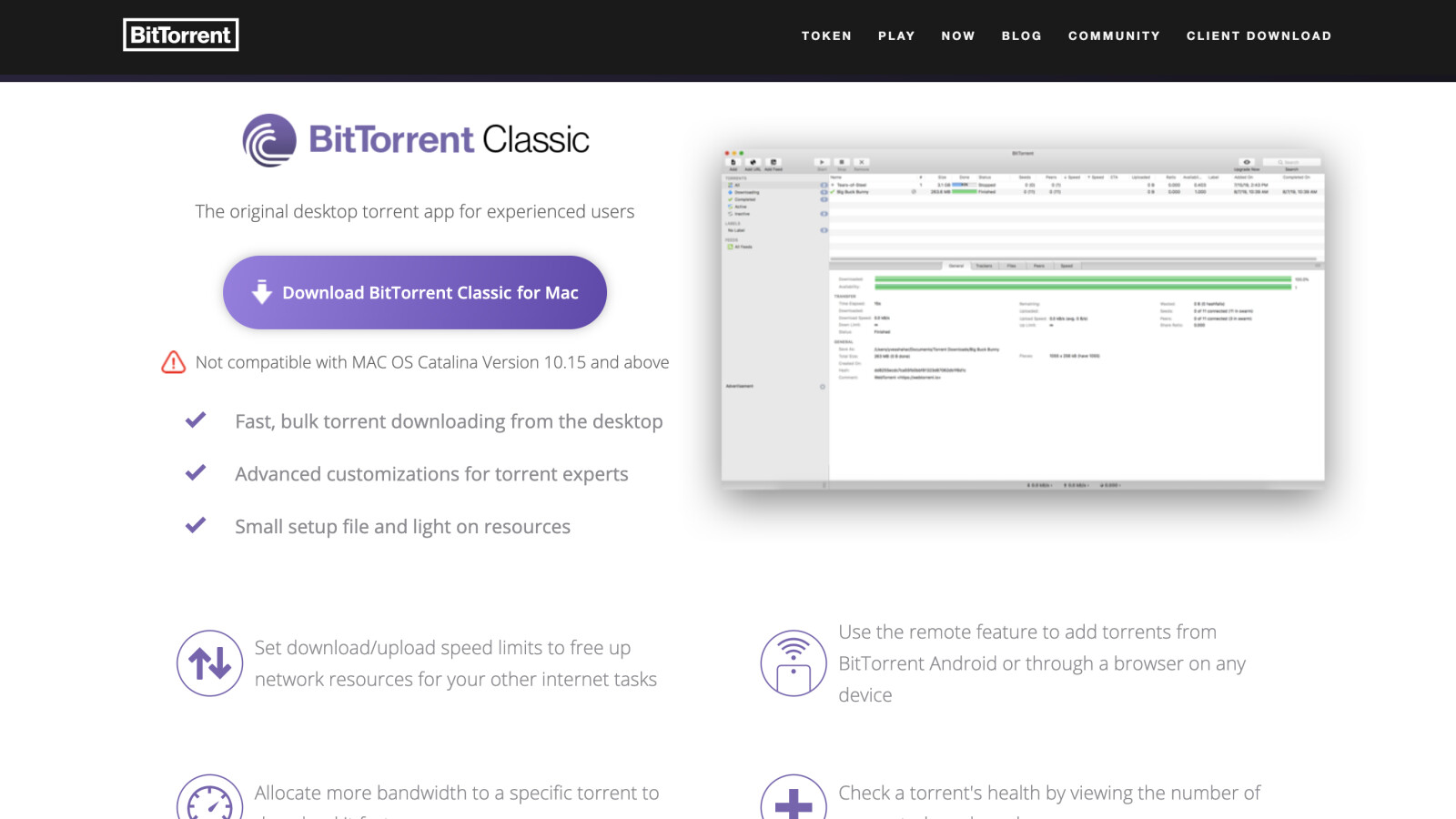Open the NOW menu item
Image resolution: width=1456 pixels, height=819 pixels.
pyautogui.click(x=958, y=35)
